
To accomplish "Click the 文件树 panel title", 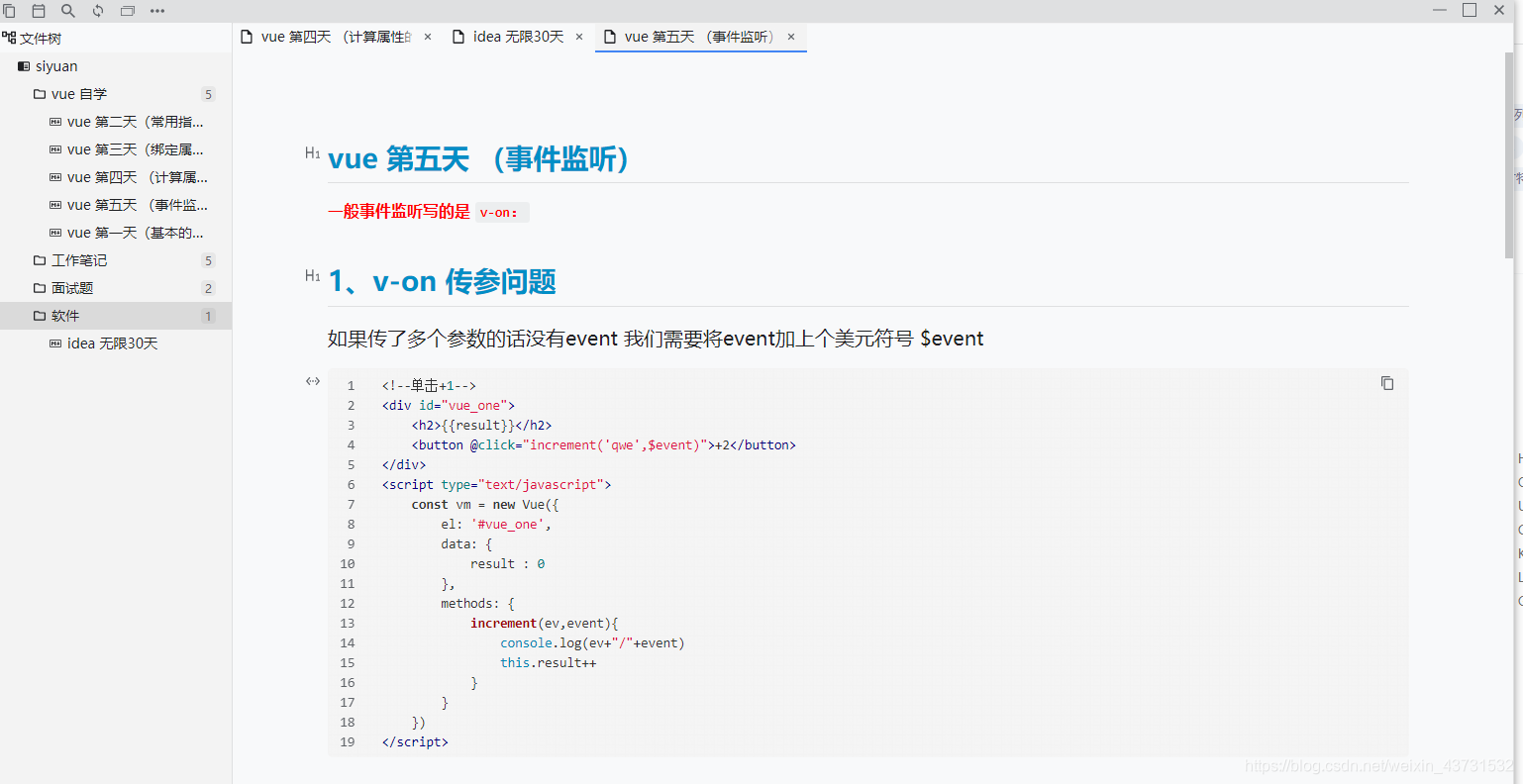I will 41,38.
